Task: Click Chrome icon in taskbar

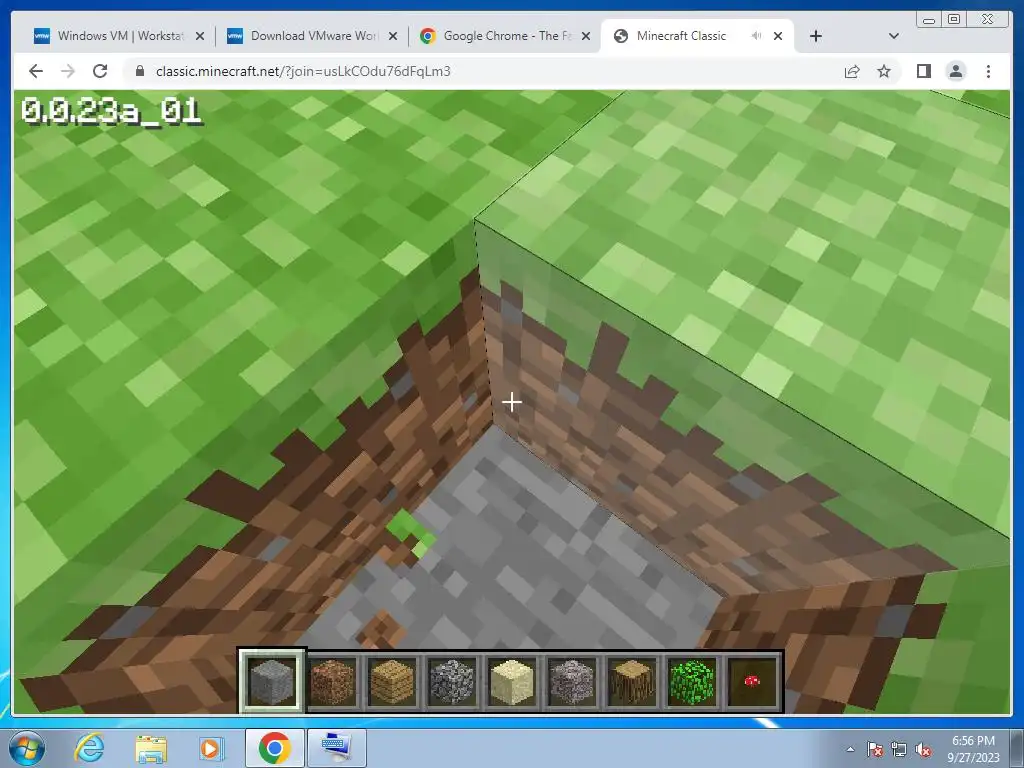Action: pos(274,748)
